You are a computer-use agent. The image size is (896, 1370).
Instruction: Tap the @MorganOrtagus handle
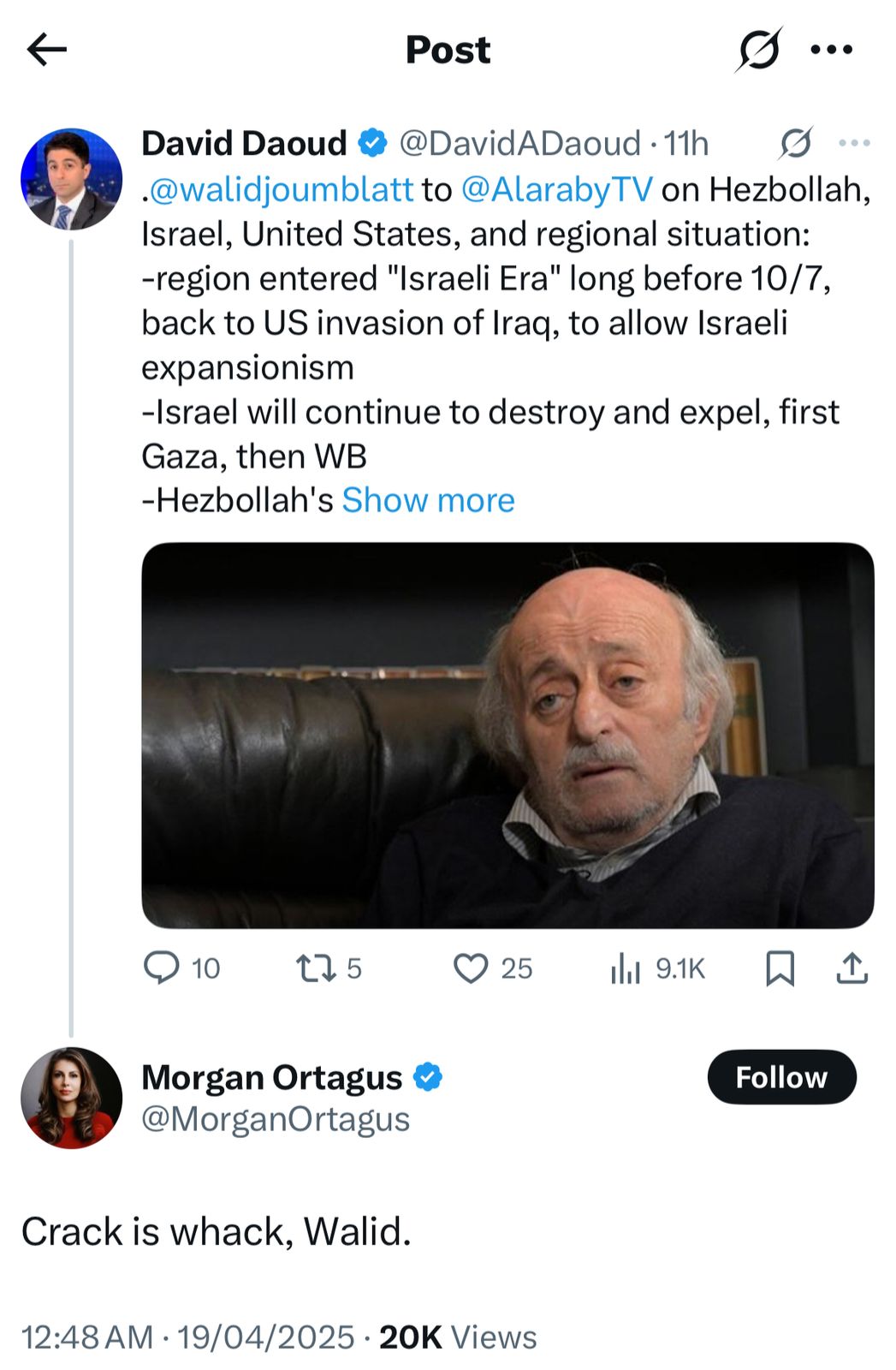[276, 1119]
